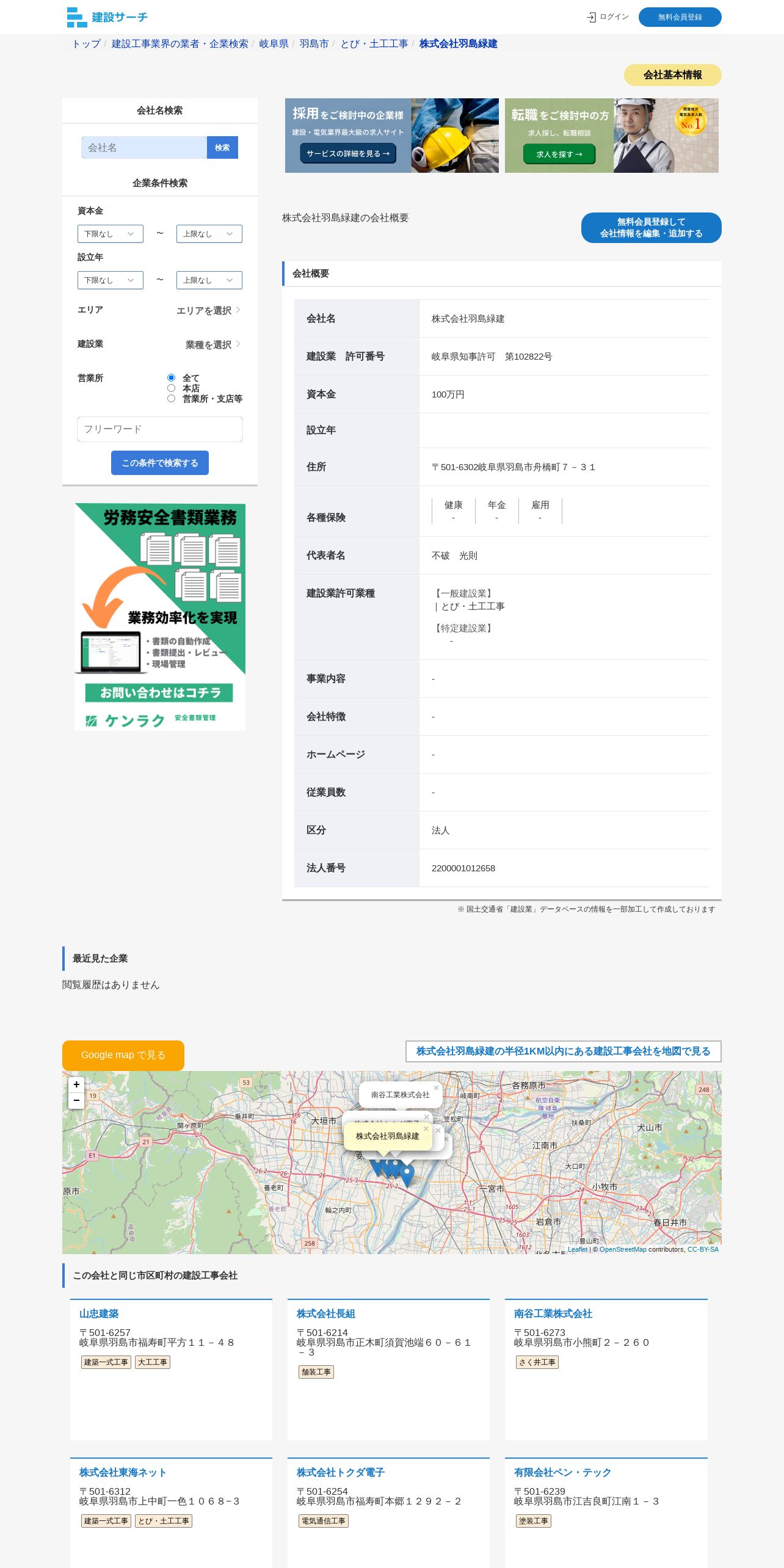This screenshot has width=784, height=1568.
Task: Open the 株式会社東海ネット company link
Action: point(123,1472)
